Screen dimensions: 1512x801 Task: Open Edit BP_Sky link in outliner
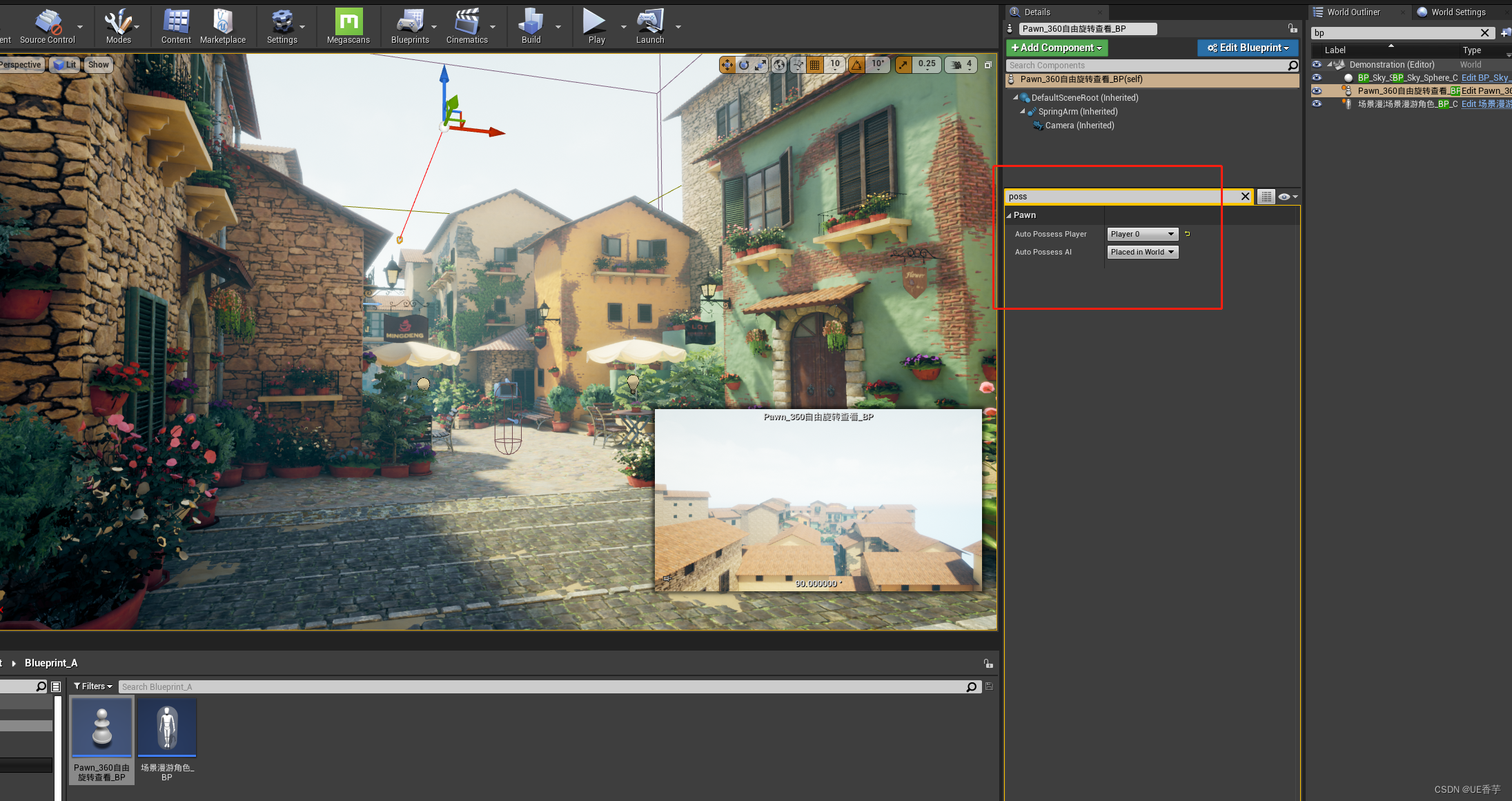coord(1486,78)
